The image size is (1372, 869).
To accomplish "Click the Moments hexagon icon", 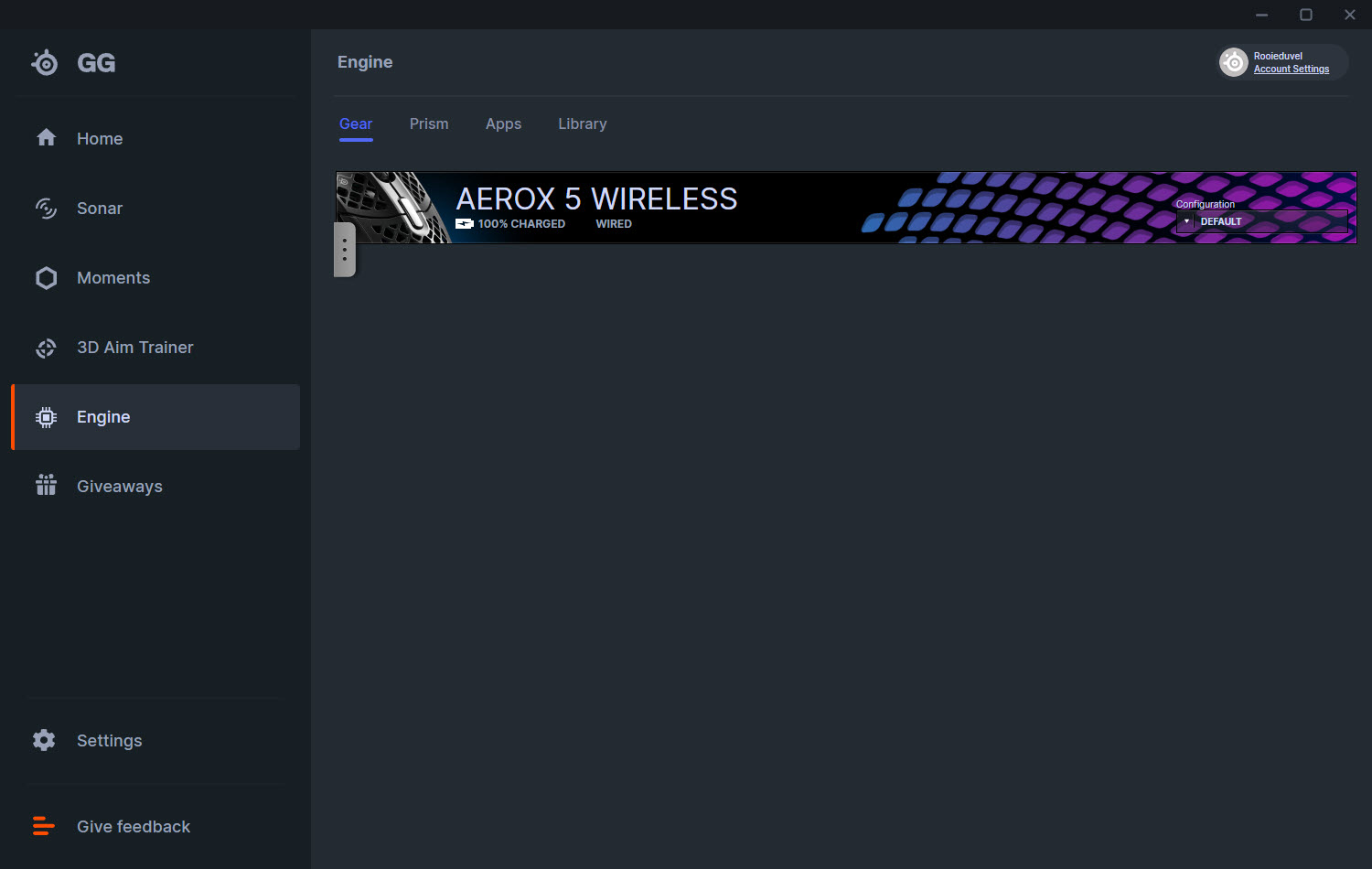I will pyautogui.click(x=46, y=278).
